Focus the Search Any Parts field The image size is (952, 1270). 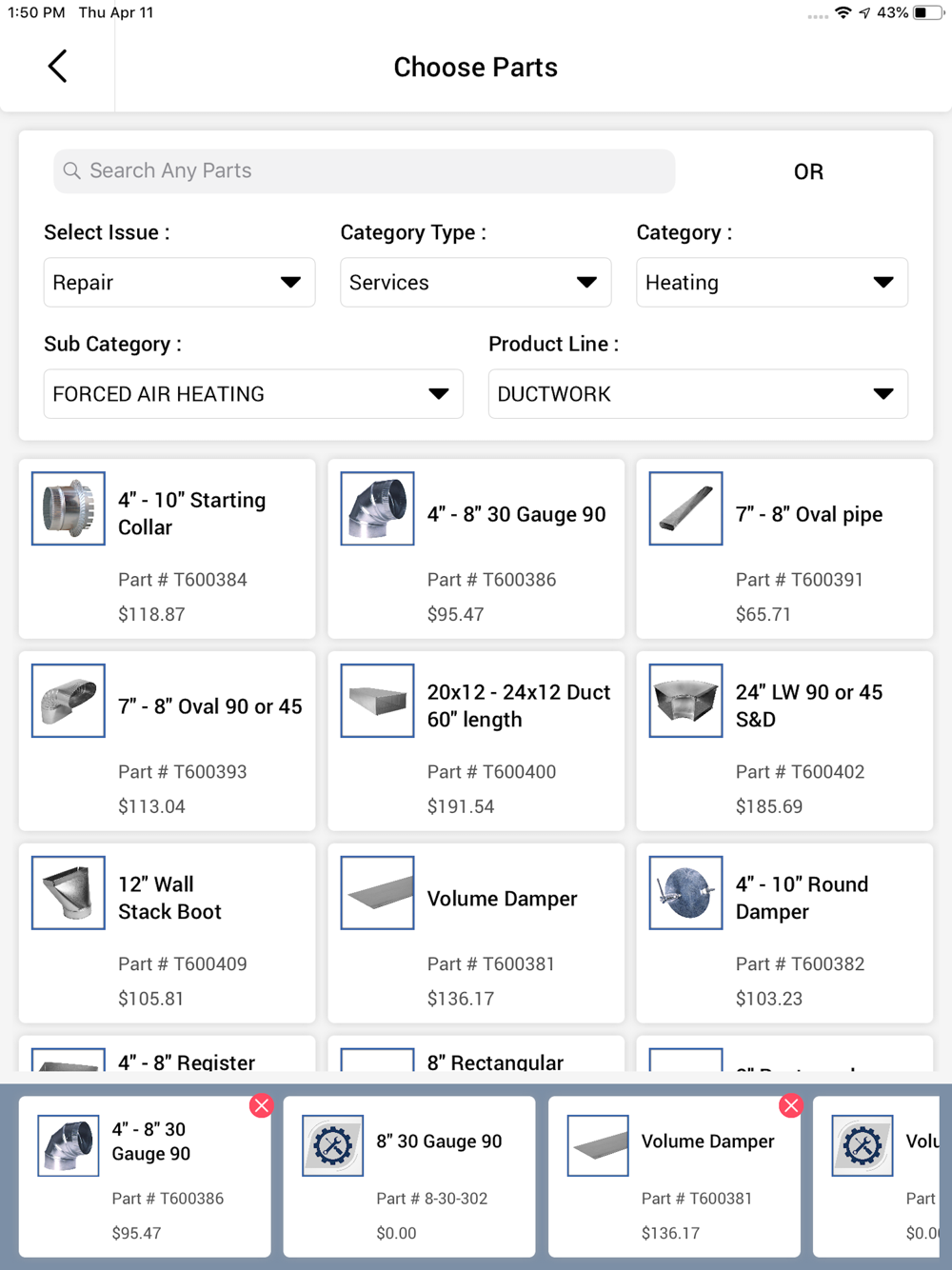pos(364,170)
